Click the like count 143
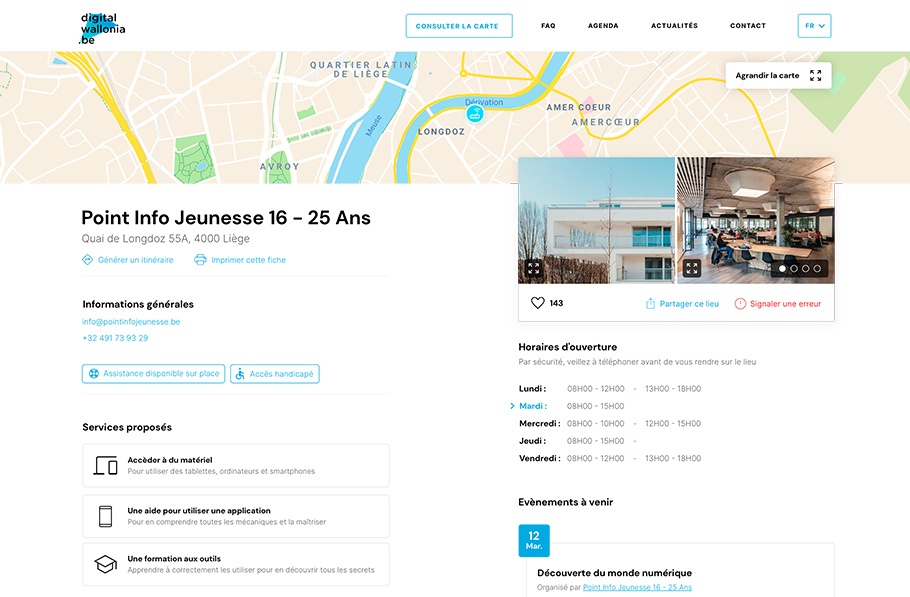 tap(556, 303)
